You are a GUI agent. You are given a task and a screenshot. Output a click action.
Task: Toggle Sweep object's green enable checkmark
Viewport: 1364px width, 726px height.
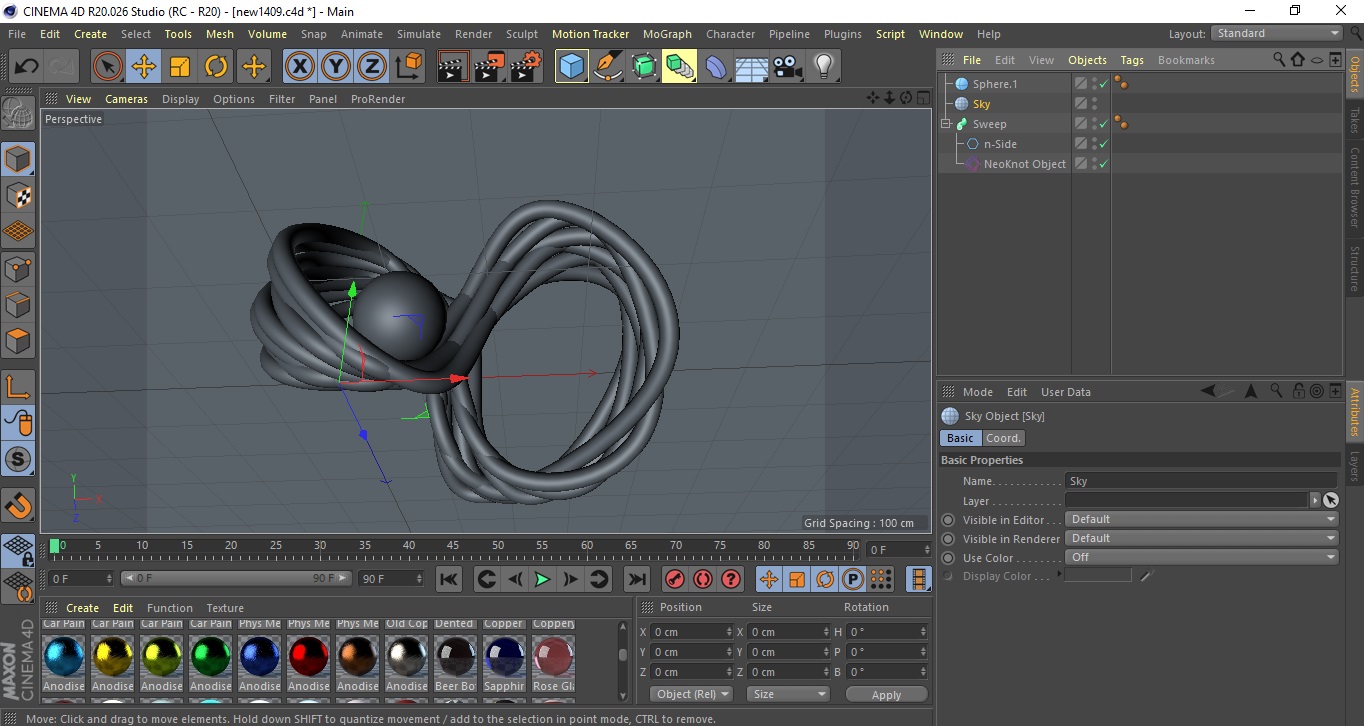pos(1103,124)
